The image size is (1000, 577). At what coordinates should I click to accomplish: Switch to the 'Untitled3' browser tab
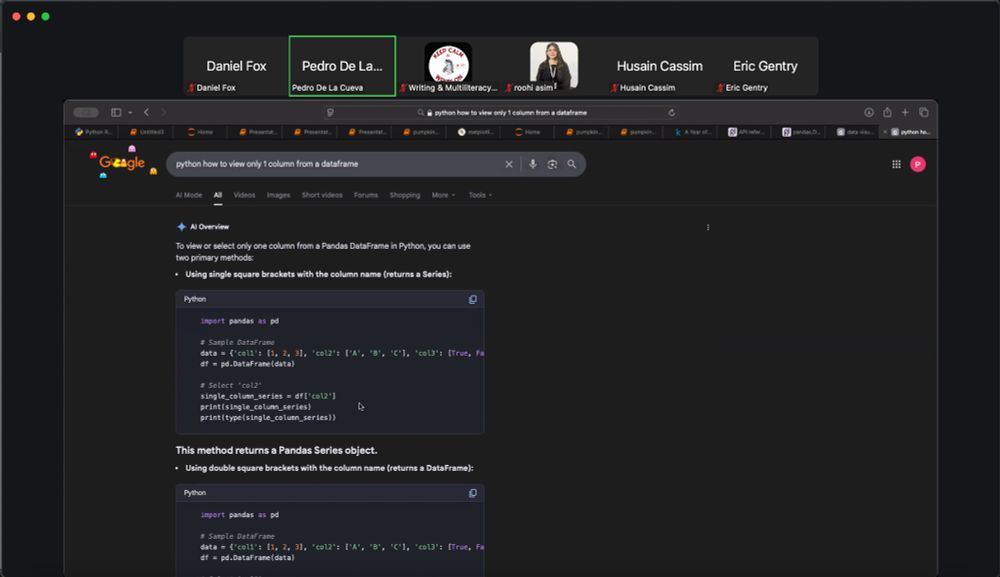tap(147, 132)
